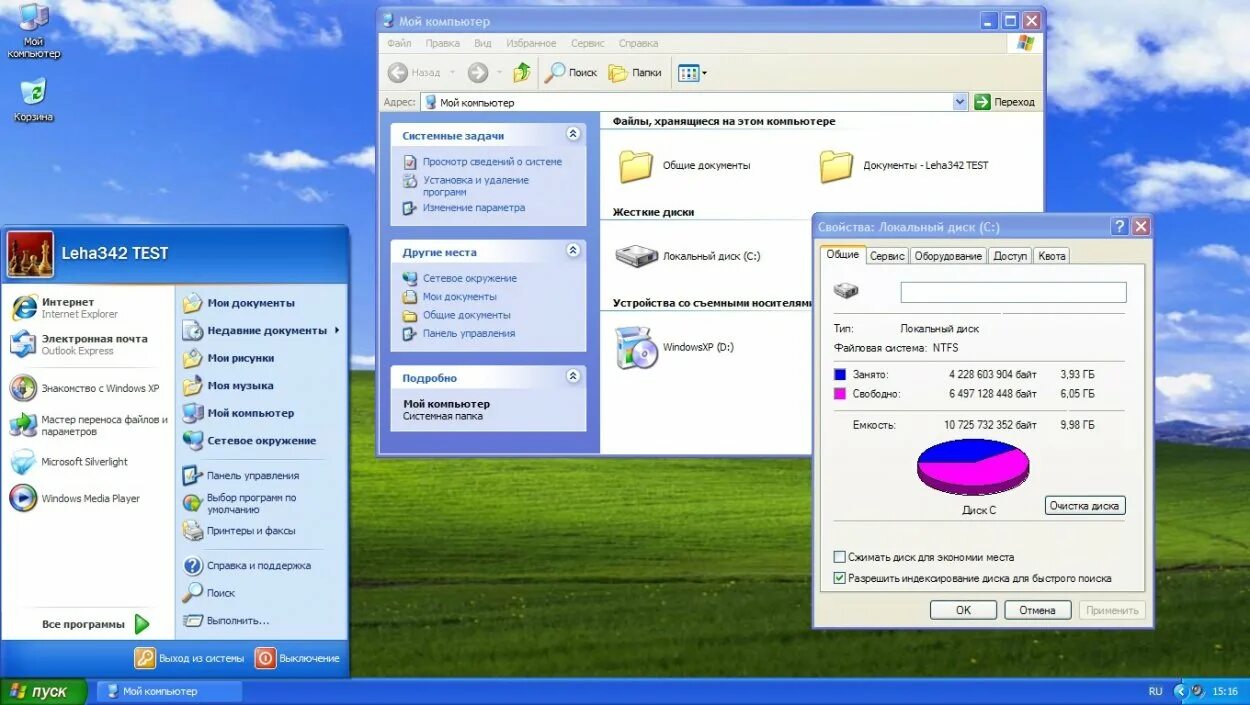Switch to the Сервис tab in Properties
1250x705 pixels.
[x=887, y=256]
